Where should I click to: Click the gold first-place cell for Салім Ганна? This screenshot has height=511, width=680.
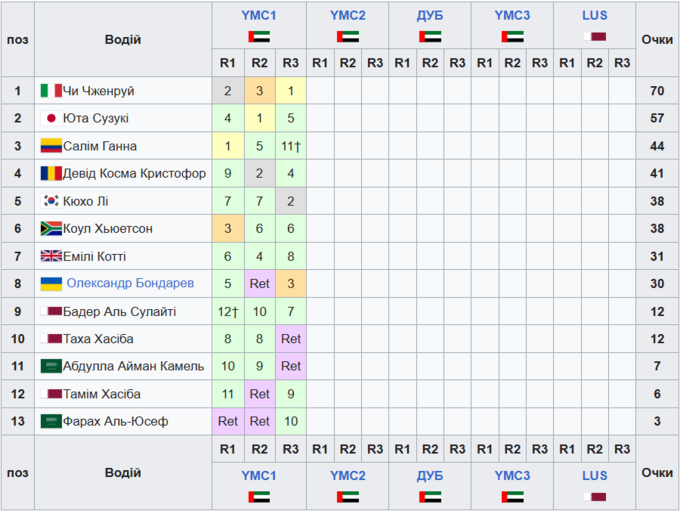[x=228, y=146]
